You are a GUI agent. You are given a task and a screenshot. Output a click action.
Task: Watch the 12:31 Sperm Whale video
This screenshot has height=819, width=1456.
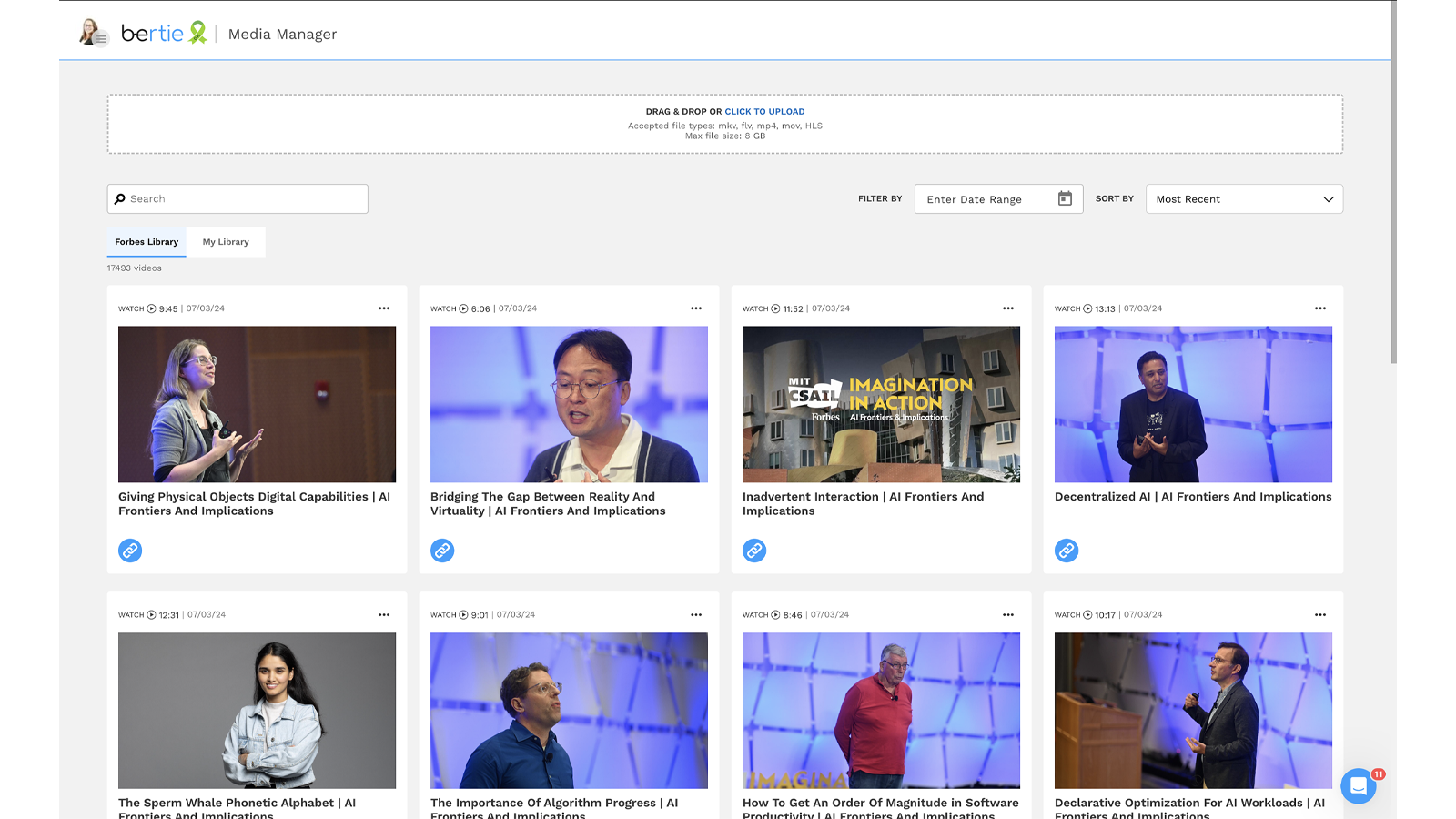148,615
